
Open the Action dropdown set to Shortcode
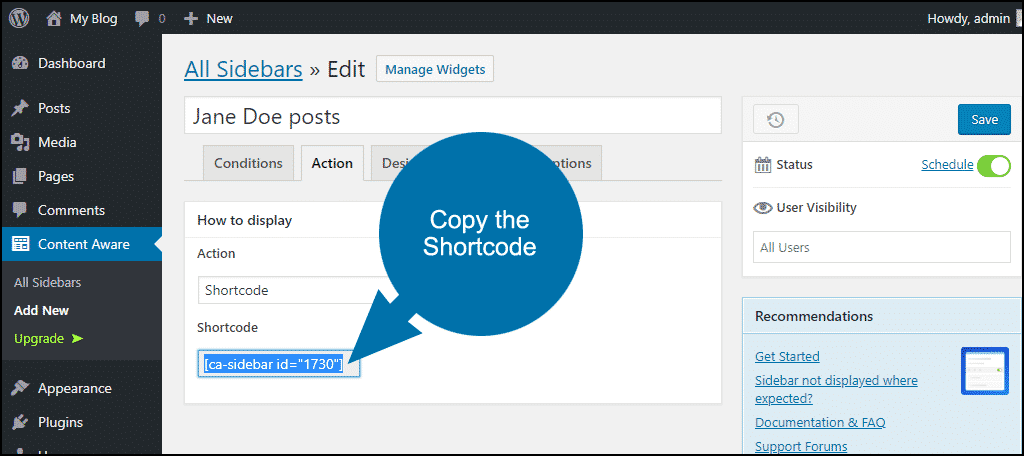click(291, 290)
